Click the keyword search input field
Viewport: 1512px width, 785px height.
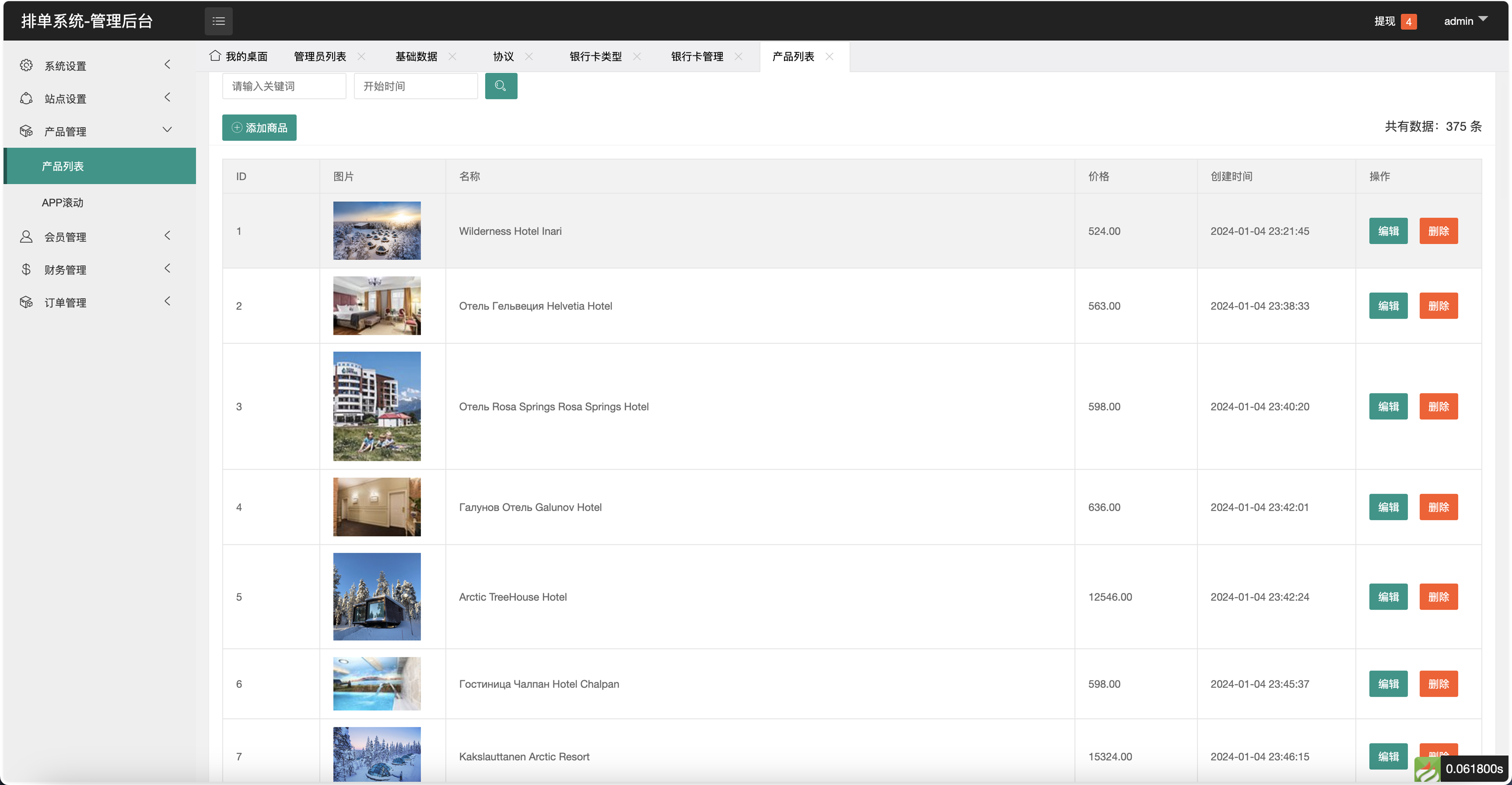[284, 86]
